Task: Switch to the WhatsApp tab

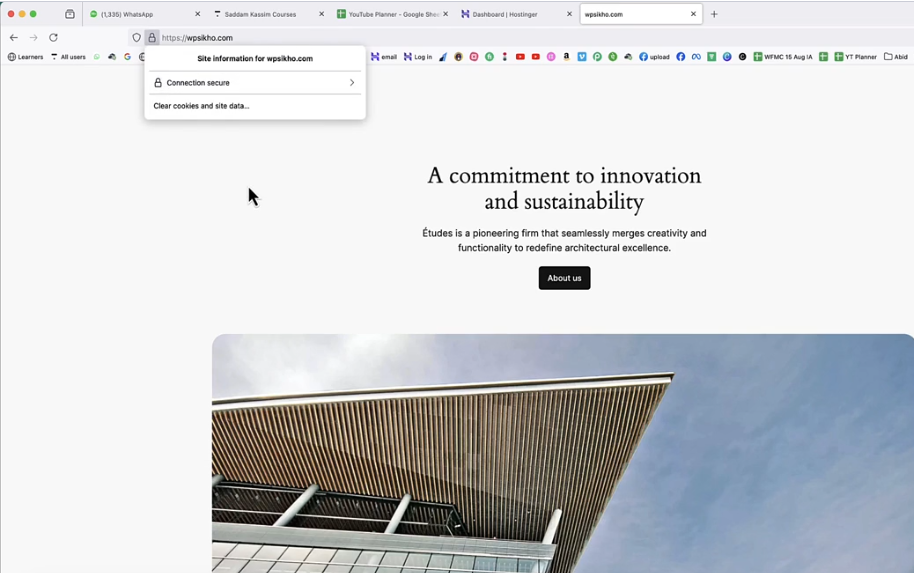Action: tap(140, 14)
